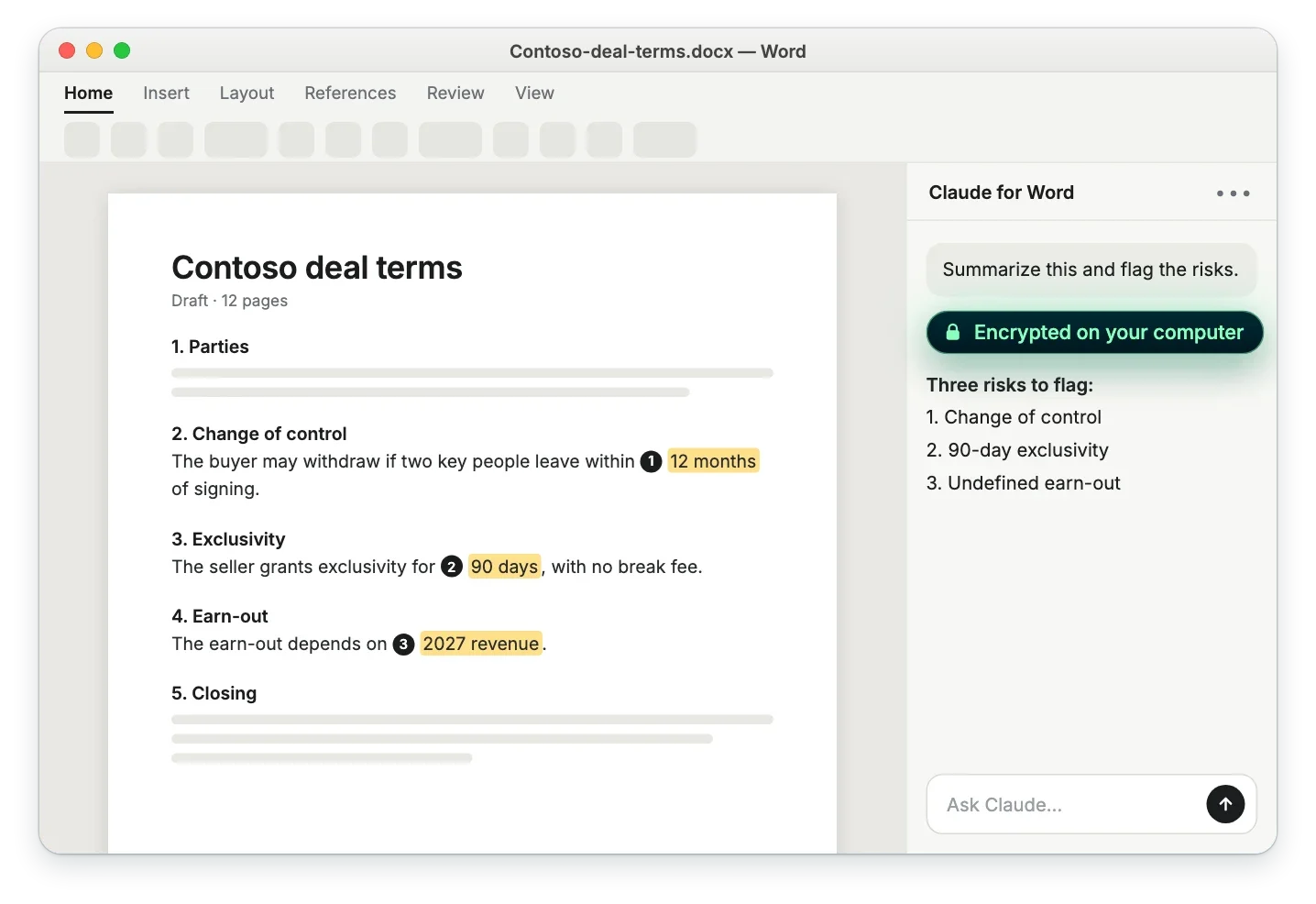Click the 'Encrypted on your computer' badge
The height and width of the screenshot is (904, 1316).
(x=1094, y=332)
